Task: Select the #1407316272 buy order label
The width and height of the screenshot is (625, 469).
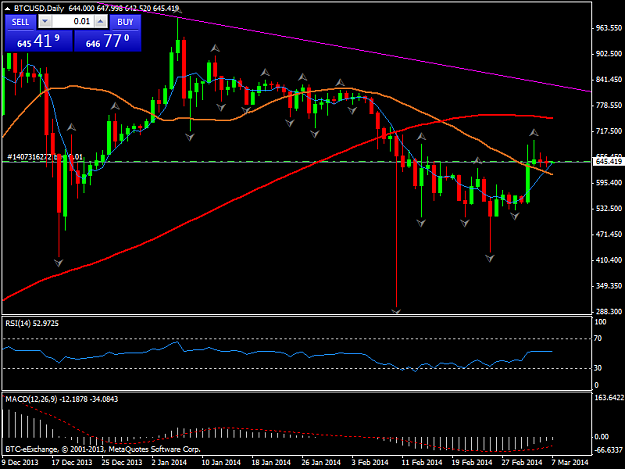Action: coord(45,157)
